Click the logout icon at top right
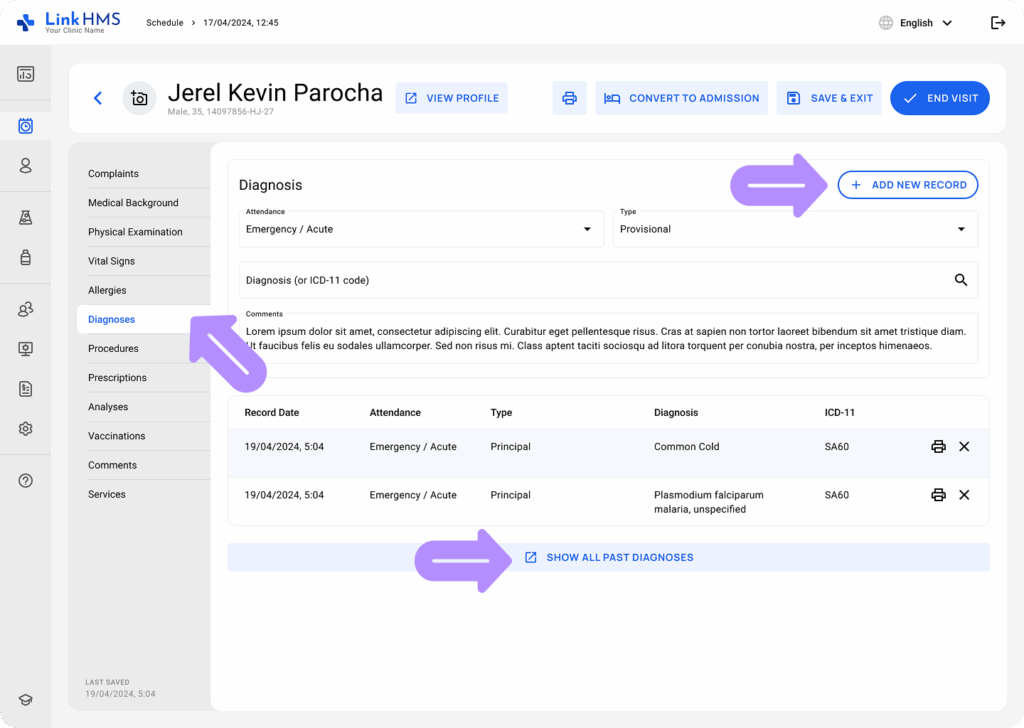Screen dimensions: 1024x728 997,23
